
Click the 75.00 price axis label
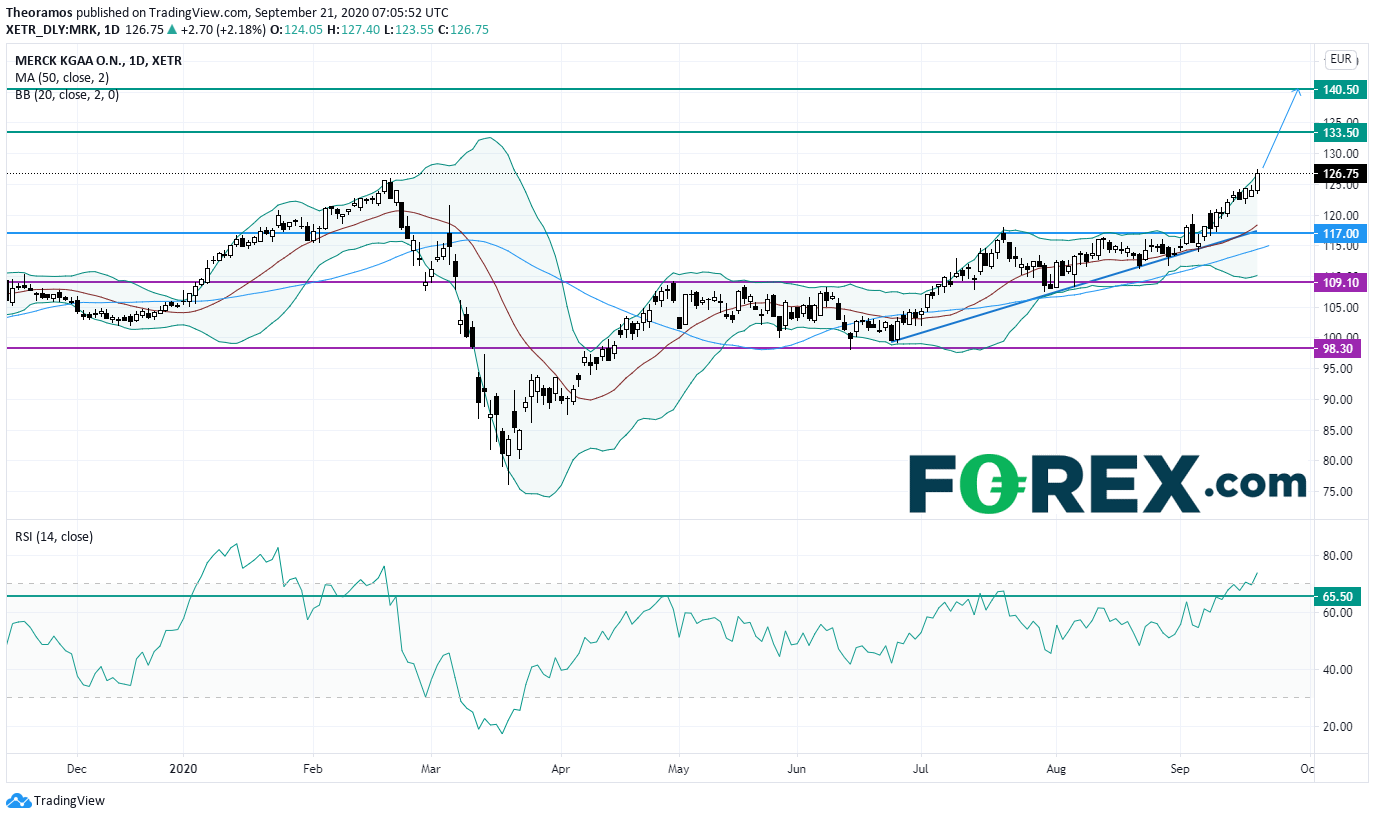click(1340, 492)
